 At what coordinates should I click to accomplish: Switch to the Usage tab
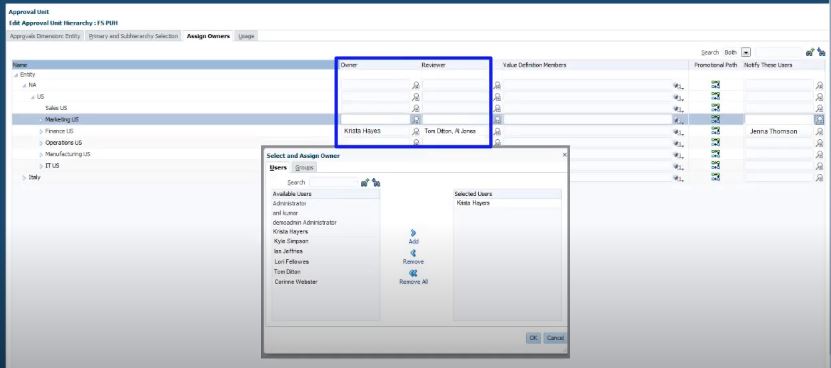click(246, 36)
